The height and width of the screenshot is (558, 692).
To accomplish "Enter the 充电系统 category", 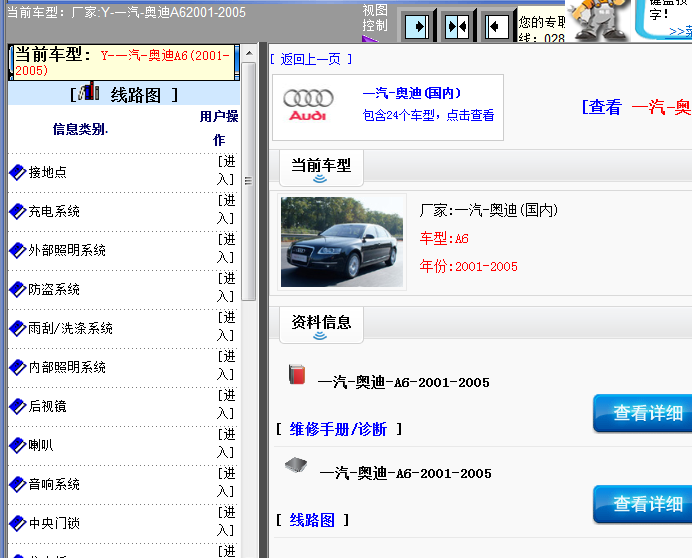I will pyautogui.click(x=226, y=209).
